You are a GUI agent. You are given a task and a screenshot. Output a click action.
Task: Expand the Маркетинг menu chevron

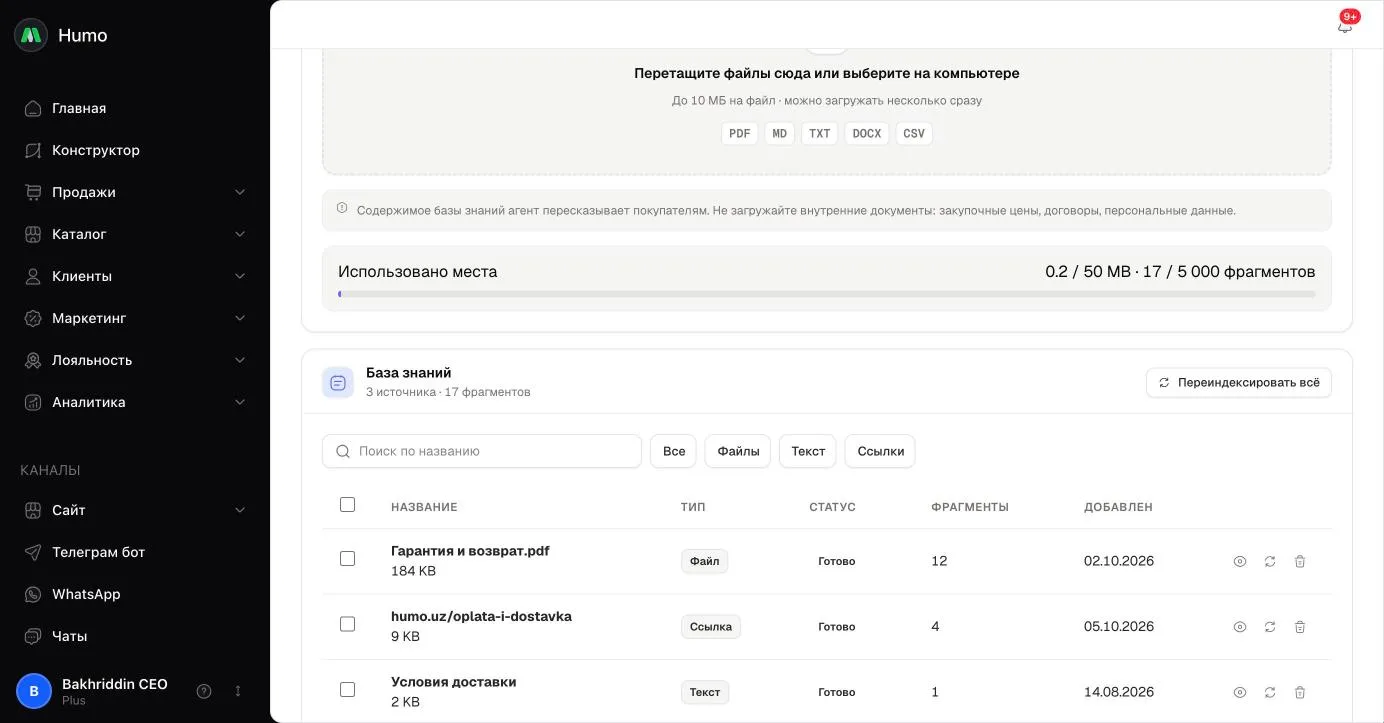(240, 318)
